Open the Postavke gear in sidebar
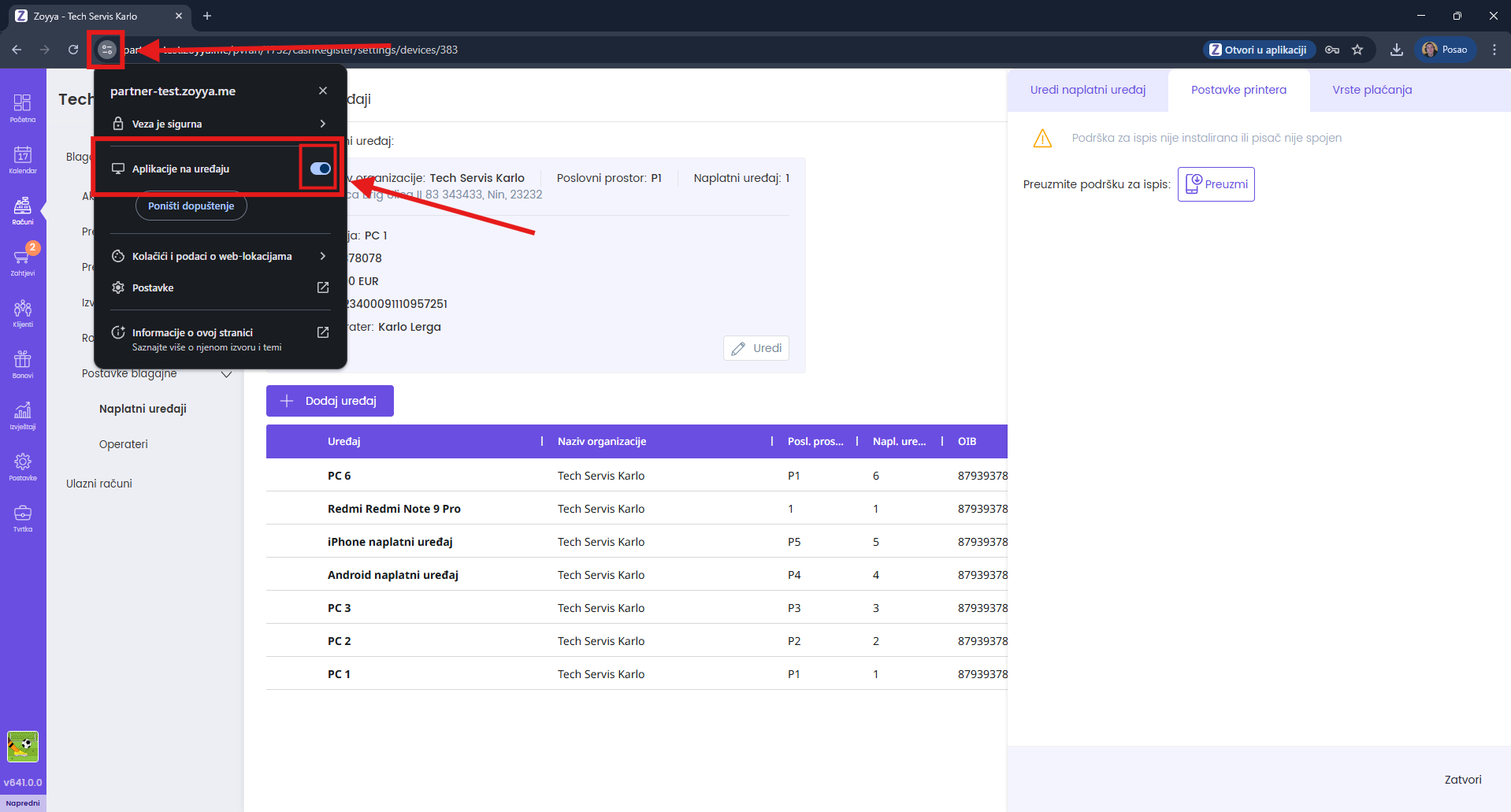The width and height of the screenshot is (1511, 812). [x=23, y=466]
